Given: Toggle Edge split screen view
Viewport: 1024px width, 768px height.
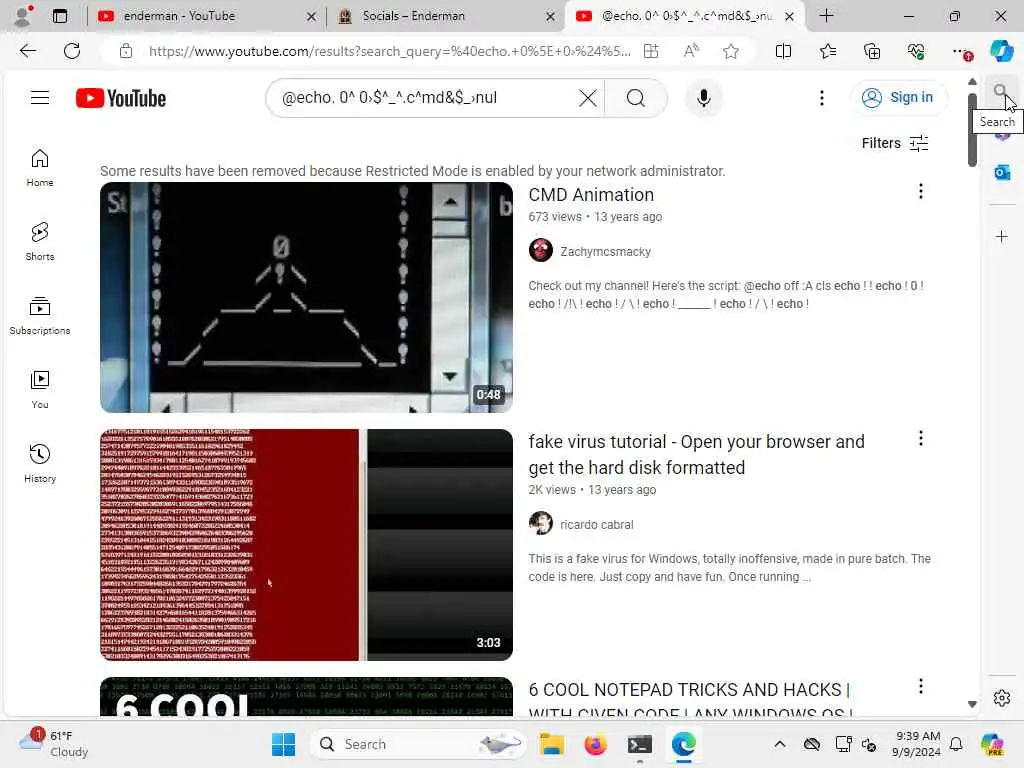Looking at the screenshot, I should 783,51.
